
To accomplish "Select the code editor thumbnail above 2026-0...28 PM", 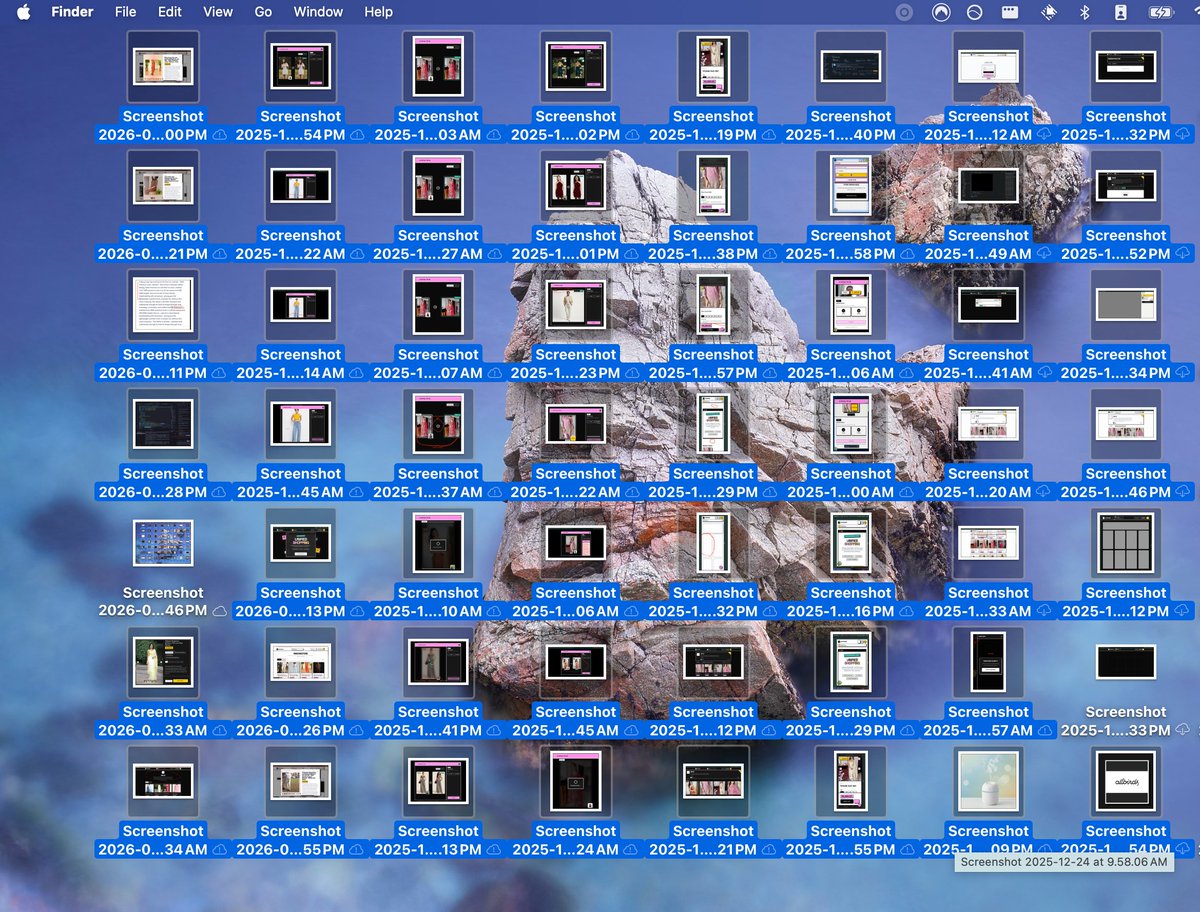I will click(163, 423).
